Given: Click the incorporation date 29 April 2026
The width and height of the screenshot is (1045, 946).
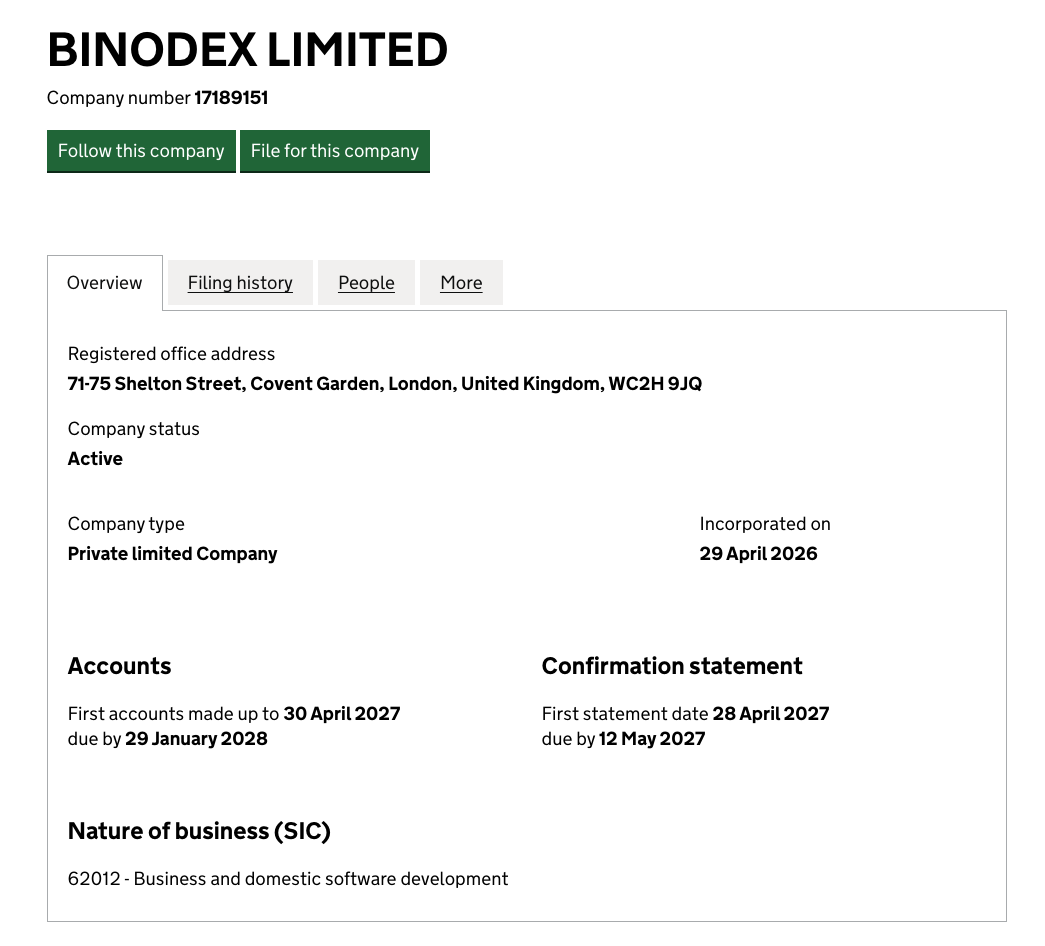Looking at the screenshot, I should click(x=758, y=554).
